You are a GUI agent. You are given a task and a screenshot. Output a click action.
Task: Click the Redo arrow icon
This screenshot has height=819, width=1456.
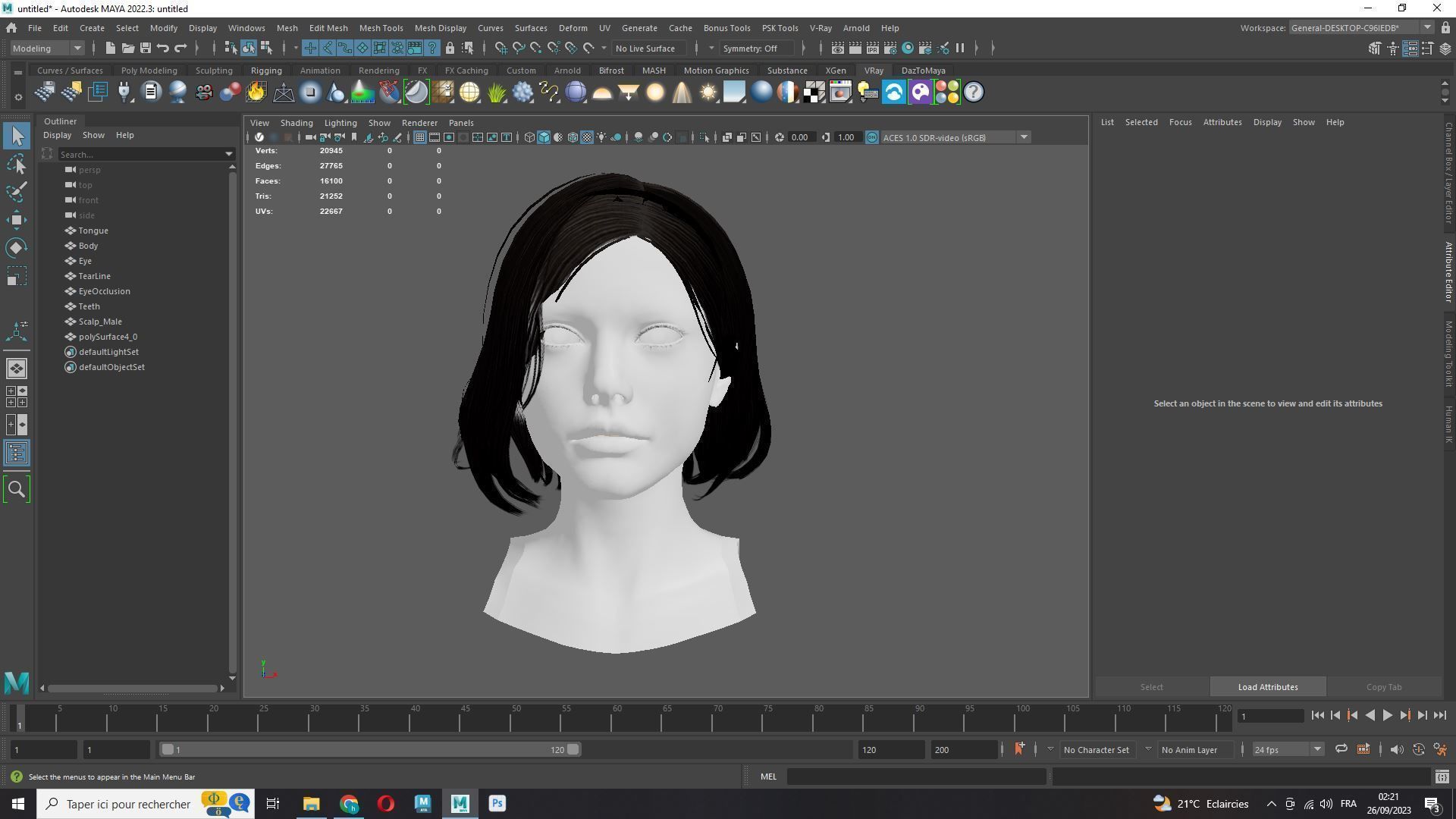point(180,48)
